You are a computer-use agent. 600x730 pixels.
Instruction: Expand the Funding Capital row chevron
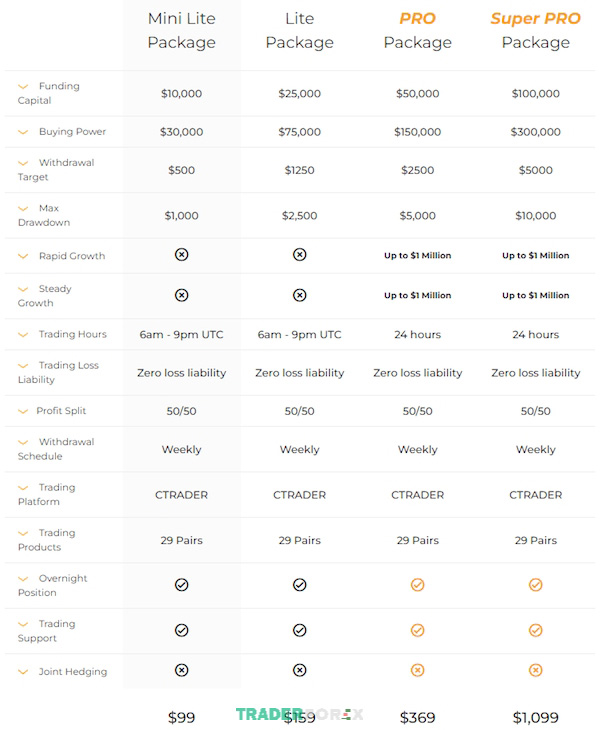23,87
